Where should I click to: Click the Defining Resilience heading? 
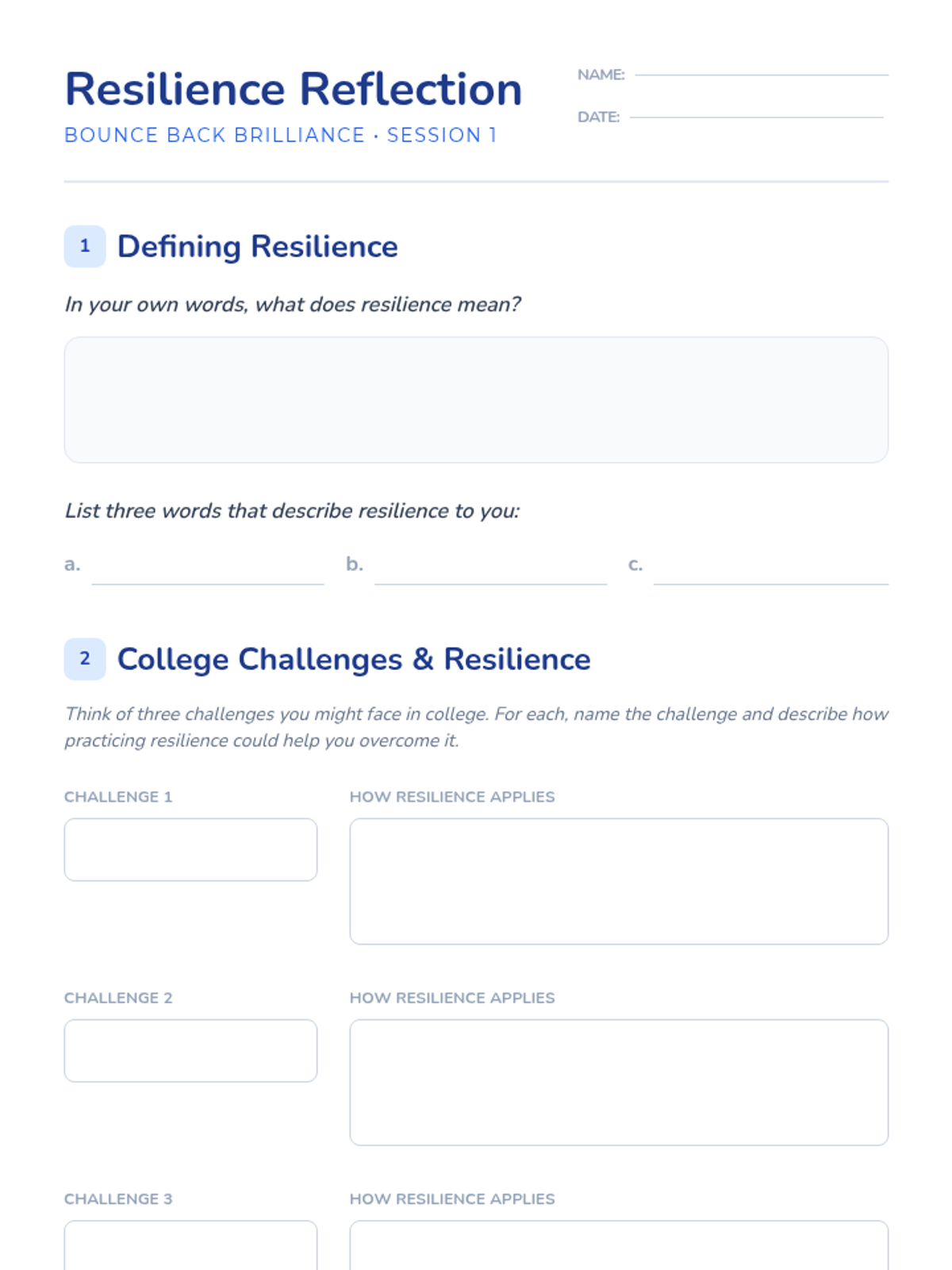point(257,246)
